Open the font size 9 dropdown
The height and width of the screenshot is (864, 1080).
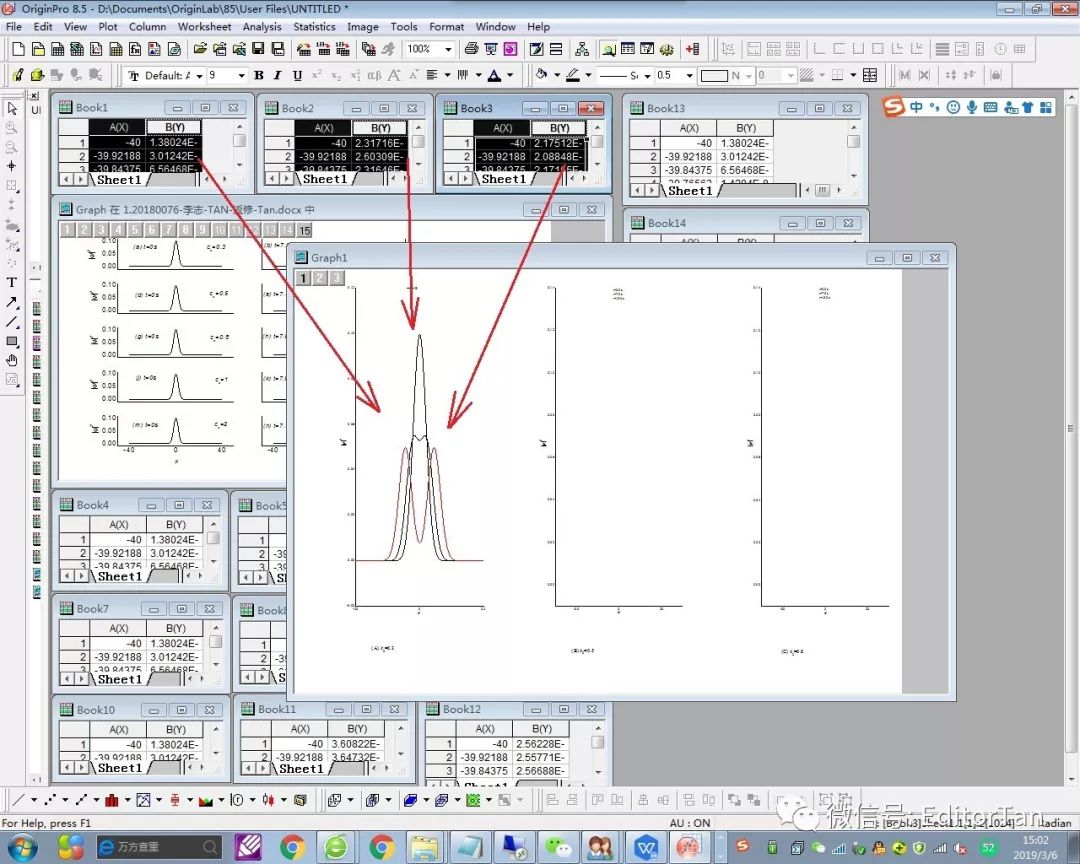click(227, 75)
